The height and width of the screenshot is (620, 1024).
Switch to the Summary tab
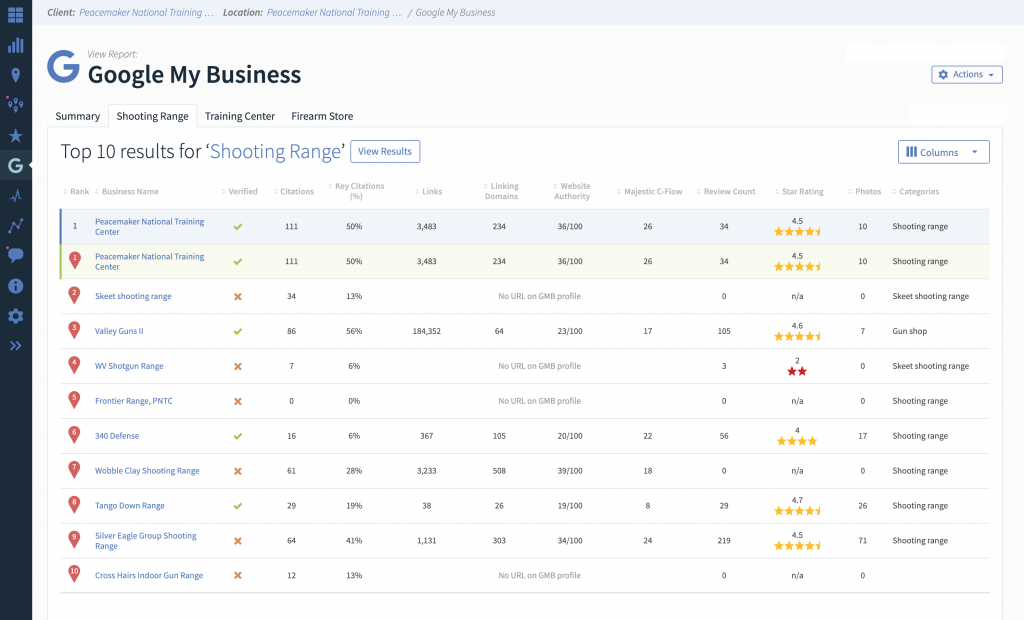[78, 116]
